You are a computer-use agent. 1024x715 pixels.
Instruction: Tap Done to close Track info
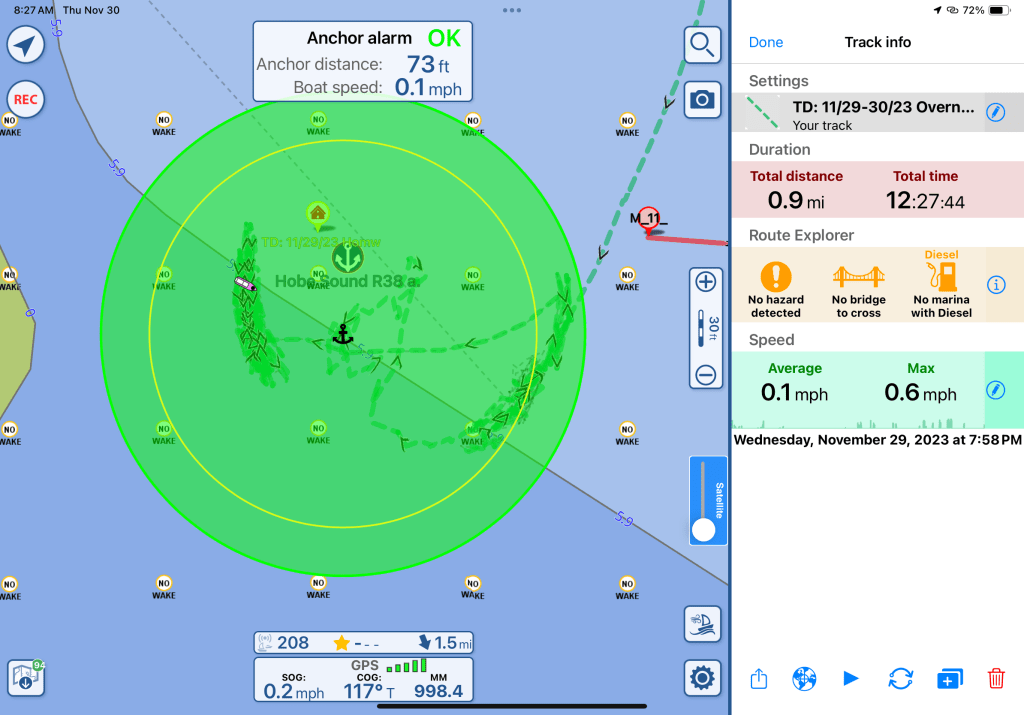click(766, 42)
